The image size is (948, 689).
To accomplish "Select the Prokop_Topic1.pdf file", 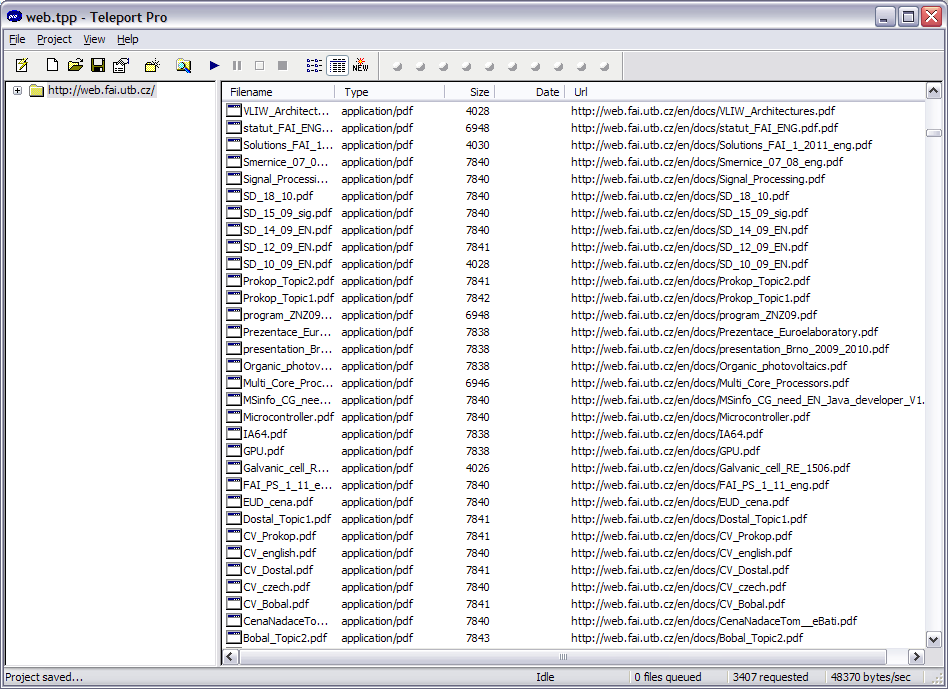I will point(288,298).
